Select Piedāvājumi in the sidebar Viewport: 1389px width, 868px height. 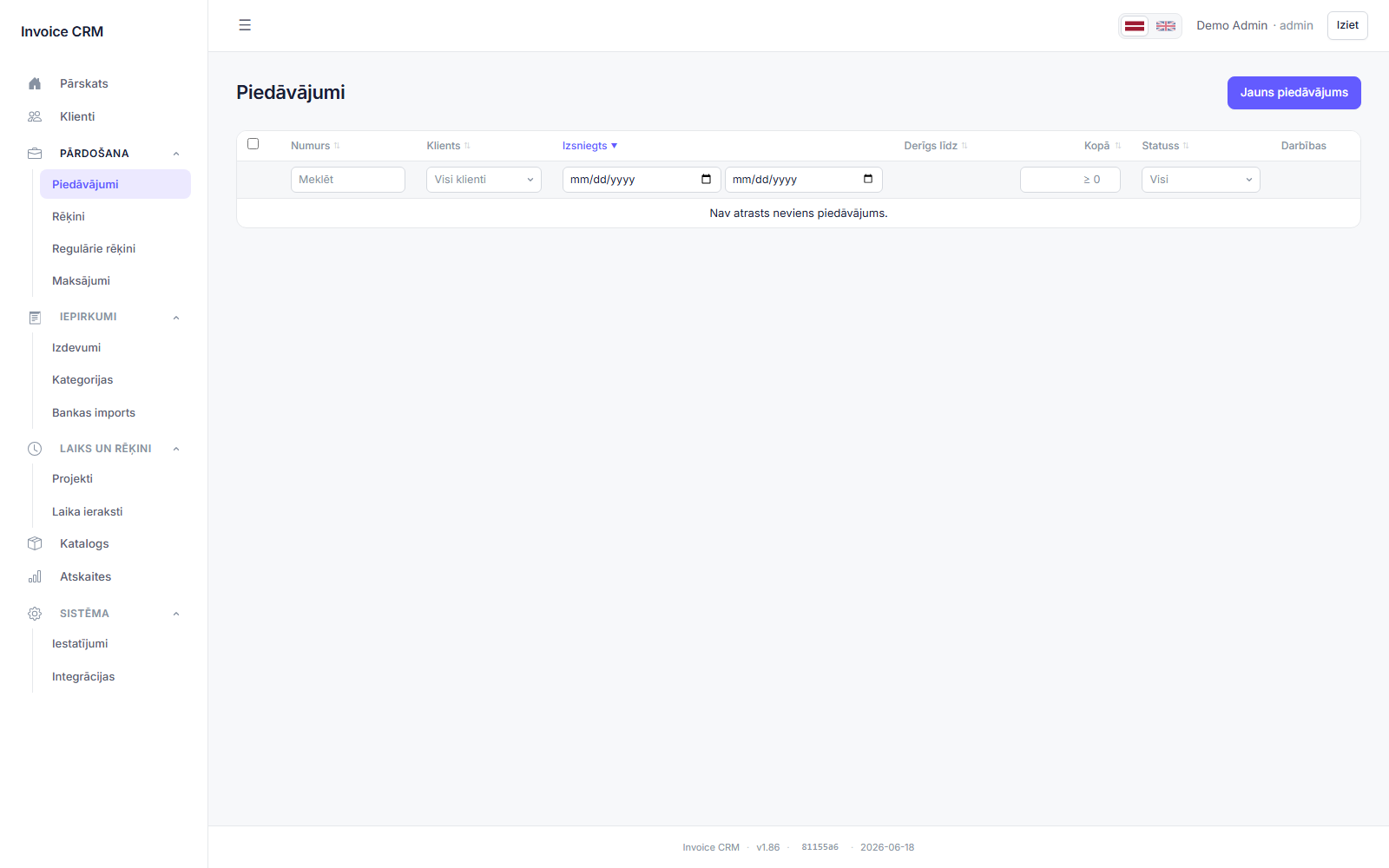pyautogui.click(x=115, y=184)
